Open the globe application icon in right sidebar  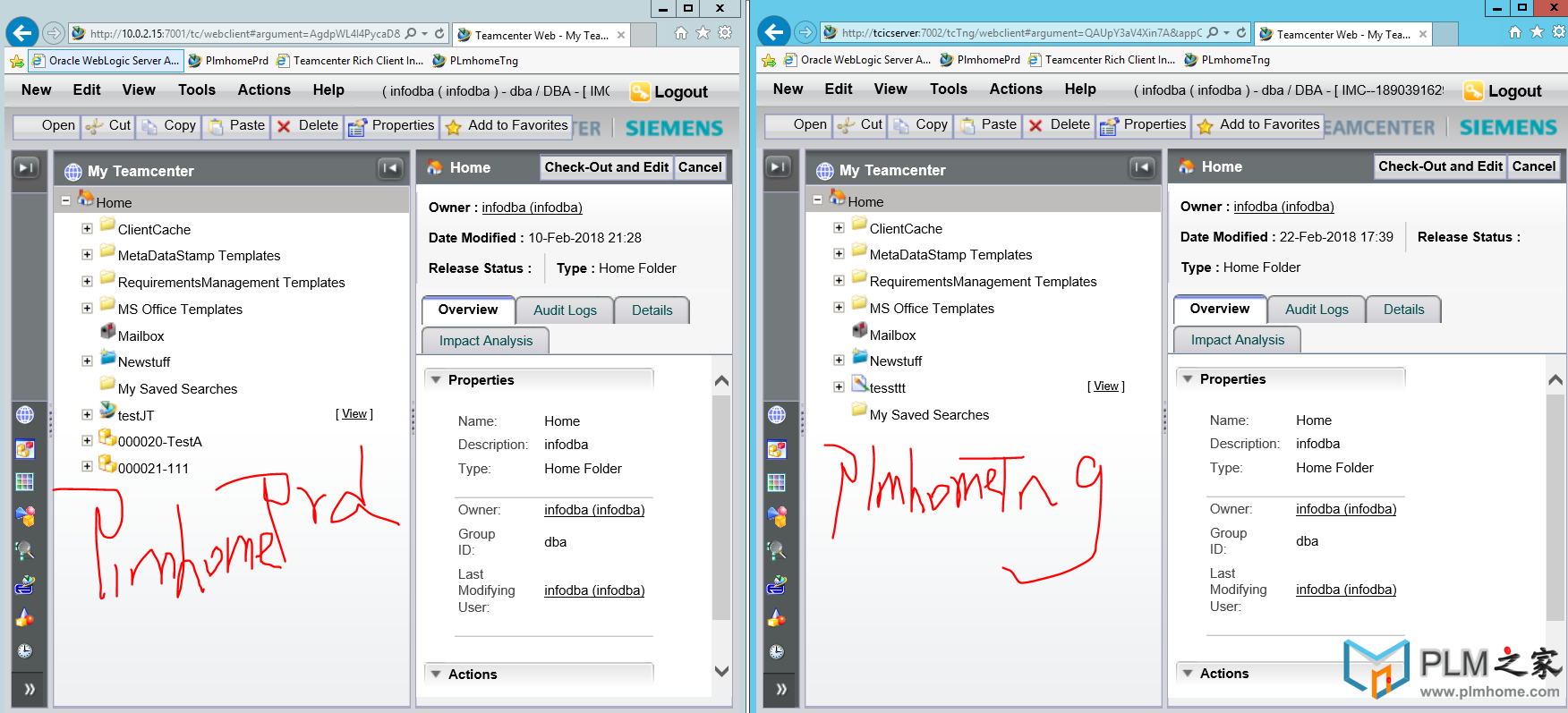[777, 415]
